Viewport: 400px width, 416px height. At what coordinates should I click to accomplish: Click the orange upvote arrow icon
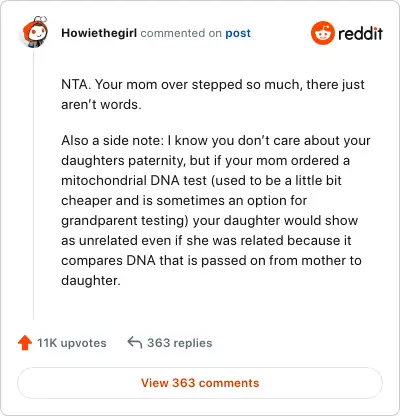point(25,343)
